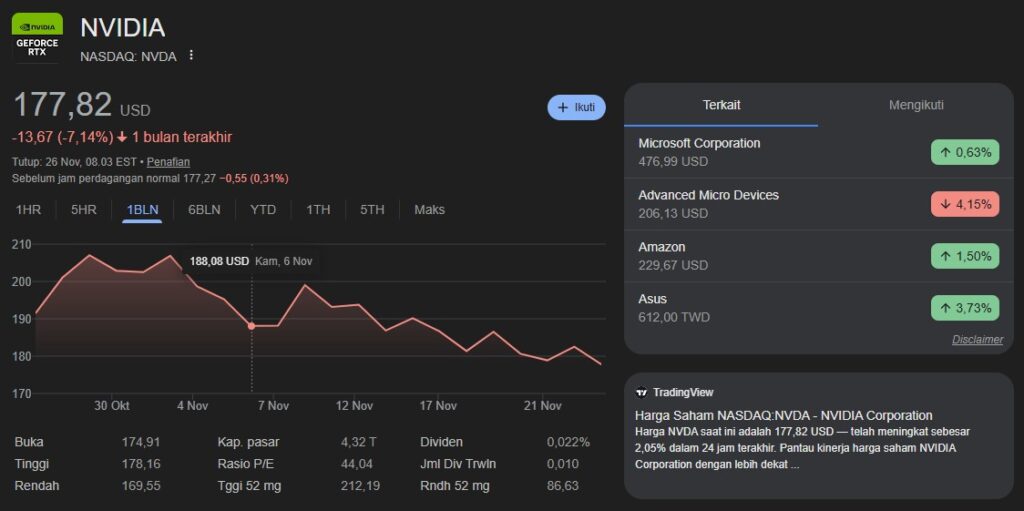Click the NVIDIA GeForce RTX logo

click(x=38, y=38)
